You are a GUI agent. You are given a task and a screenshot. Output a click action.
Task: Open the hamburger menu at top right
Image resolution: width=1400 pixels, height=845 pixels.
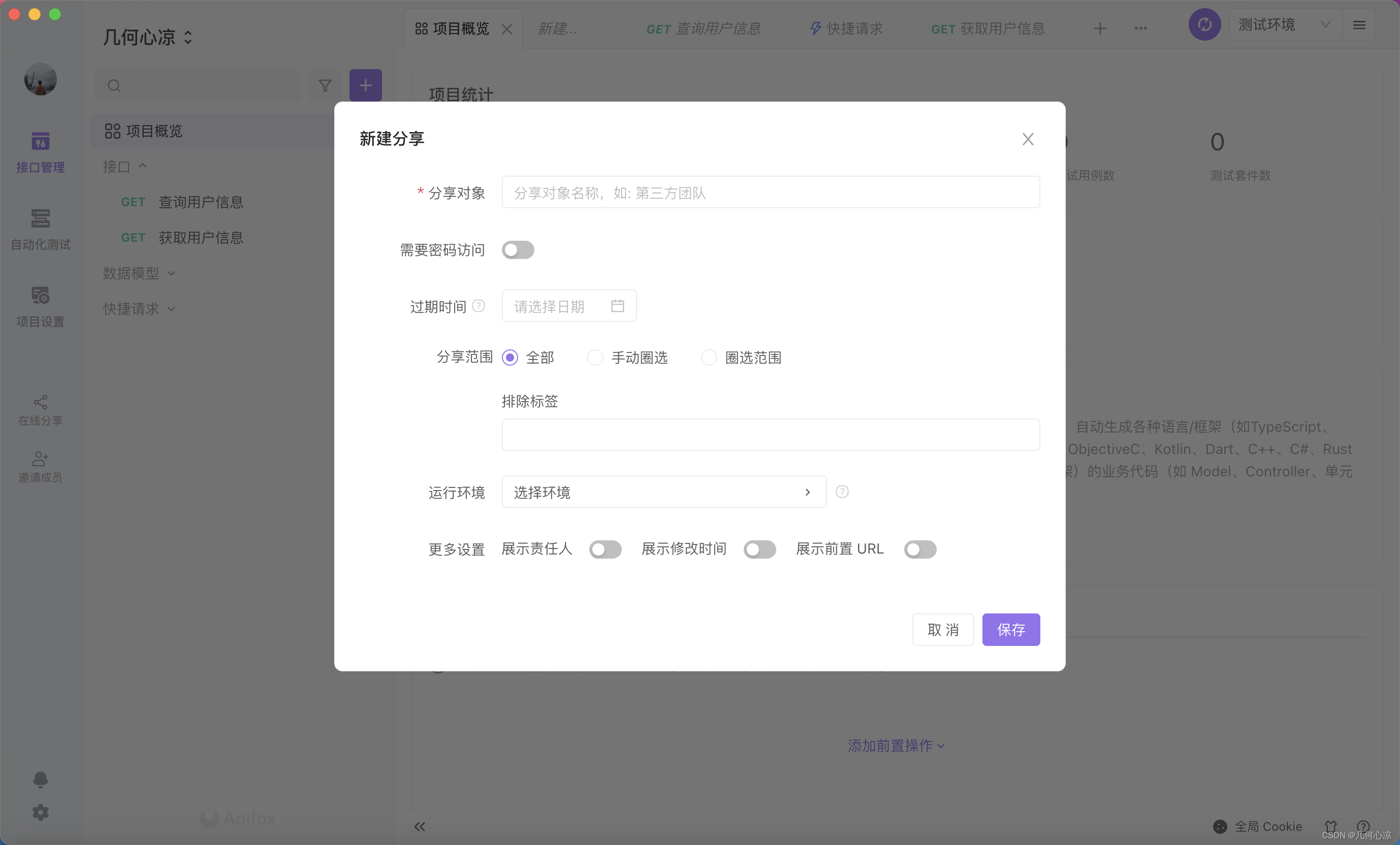[1359, 25]
